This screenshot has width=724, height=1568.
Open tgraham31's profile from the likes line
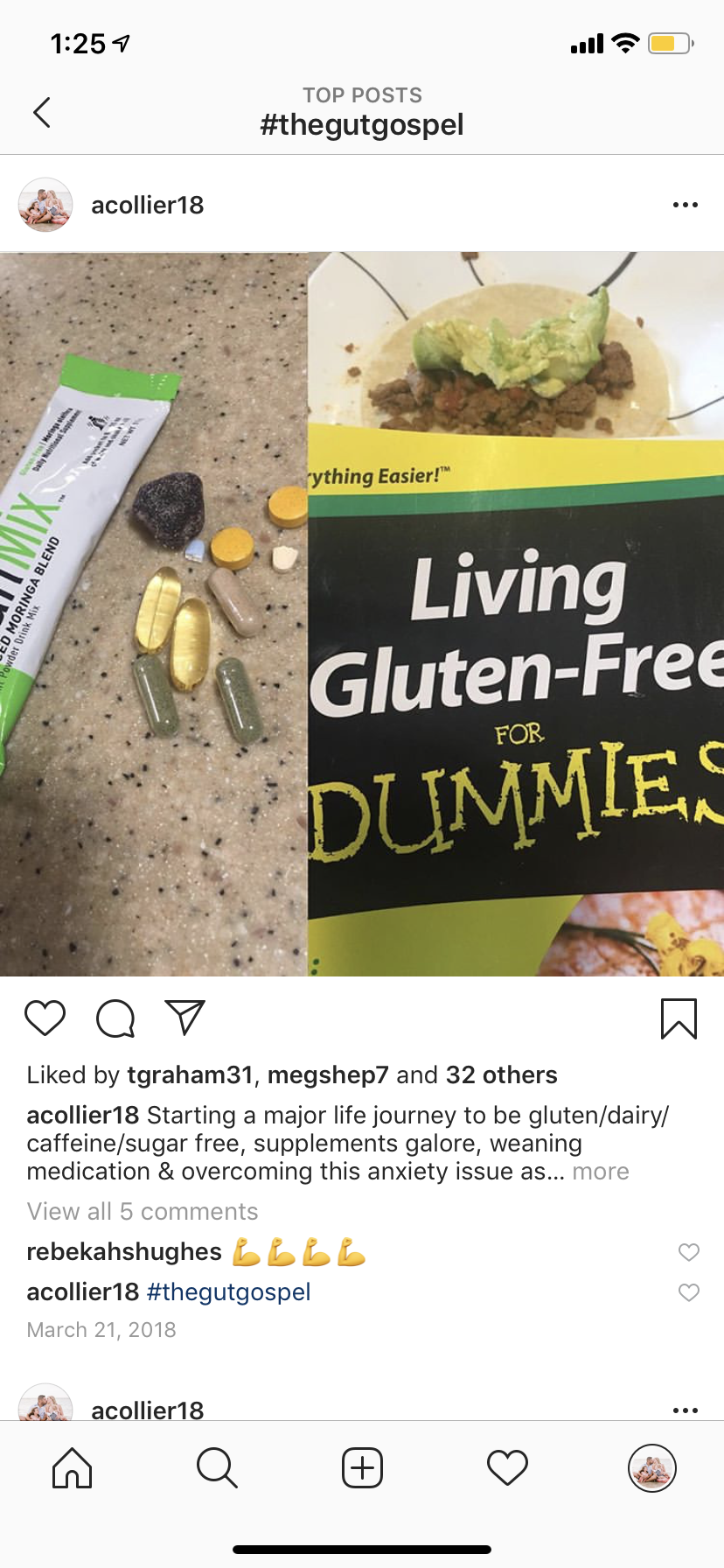click(x=190, y=1075)
